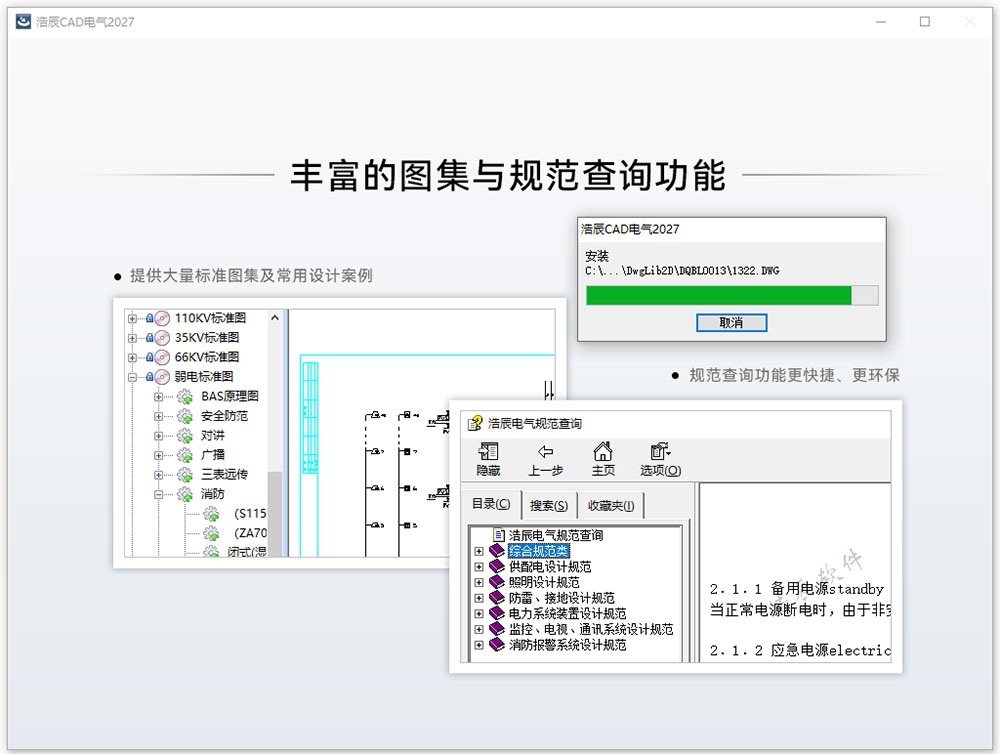Screen dimensions: 1000x754
Task: Click book icon of 监控、电视、通讯系统设计规范
Action: click(497, 629)
